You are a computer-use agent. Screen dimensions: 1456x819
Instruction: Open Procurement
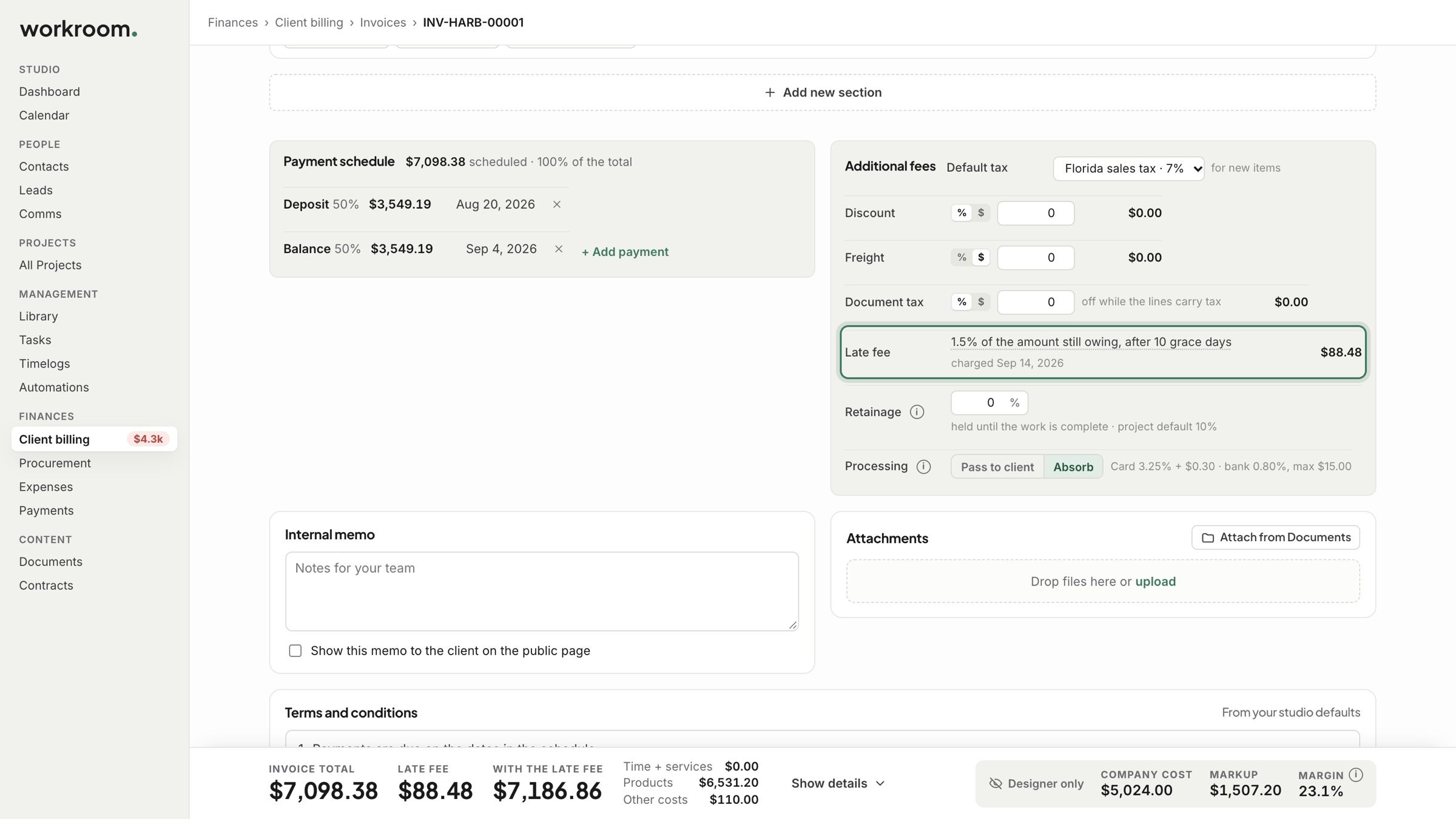55,463
